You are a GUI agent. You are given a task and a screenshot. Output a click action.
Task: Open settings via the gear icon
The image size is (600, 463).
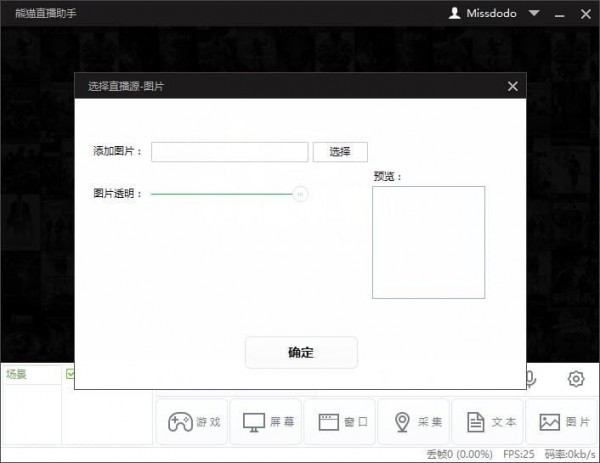[575, 379]
